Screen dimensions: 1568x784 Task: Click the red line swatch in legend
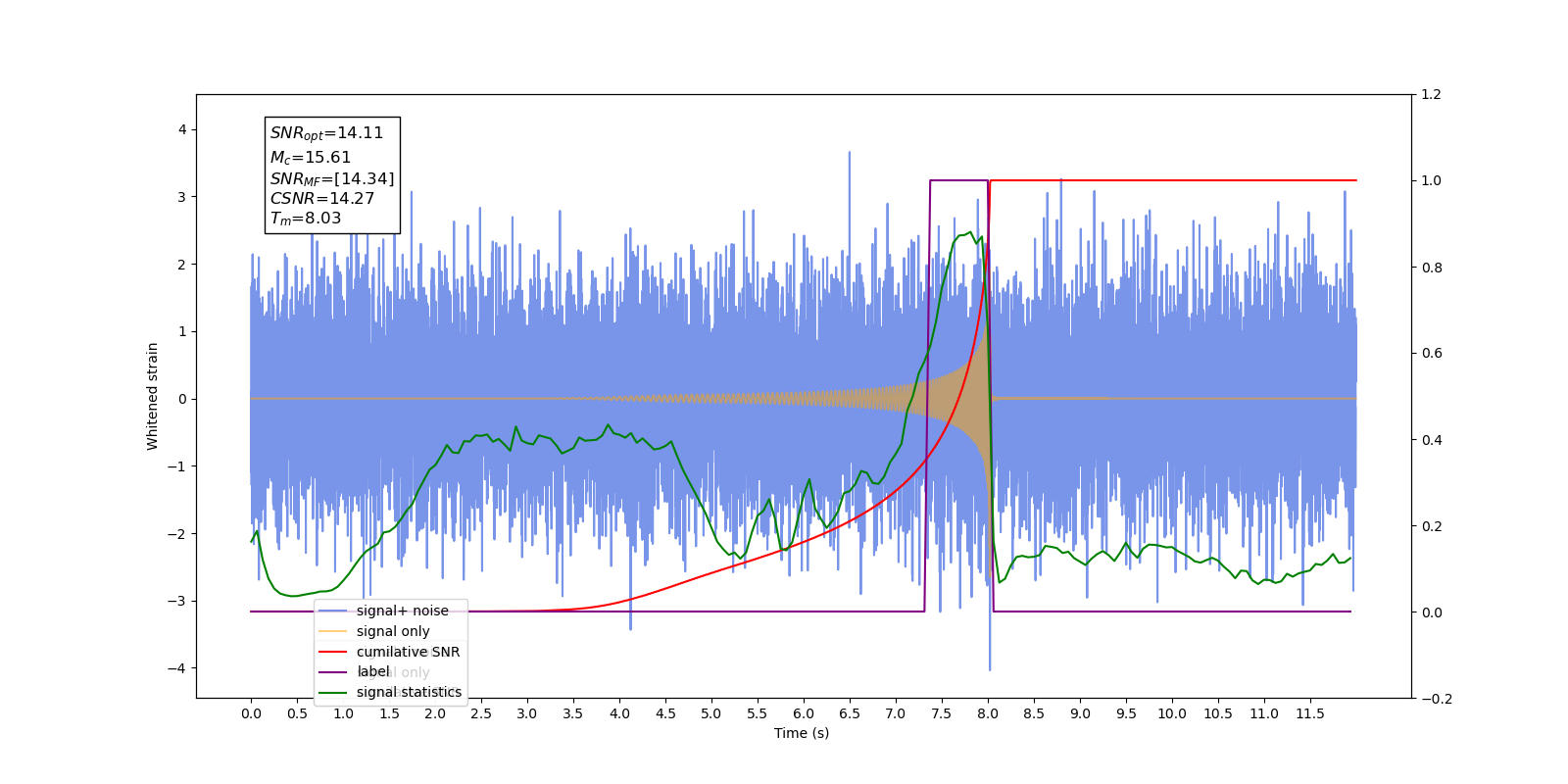[333, 652]
